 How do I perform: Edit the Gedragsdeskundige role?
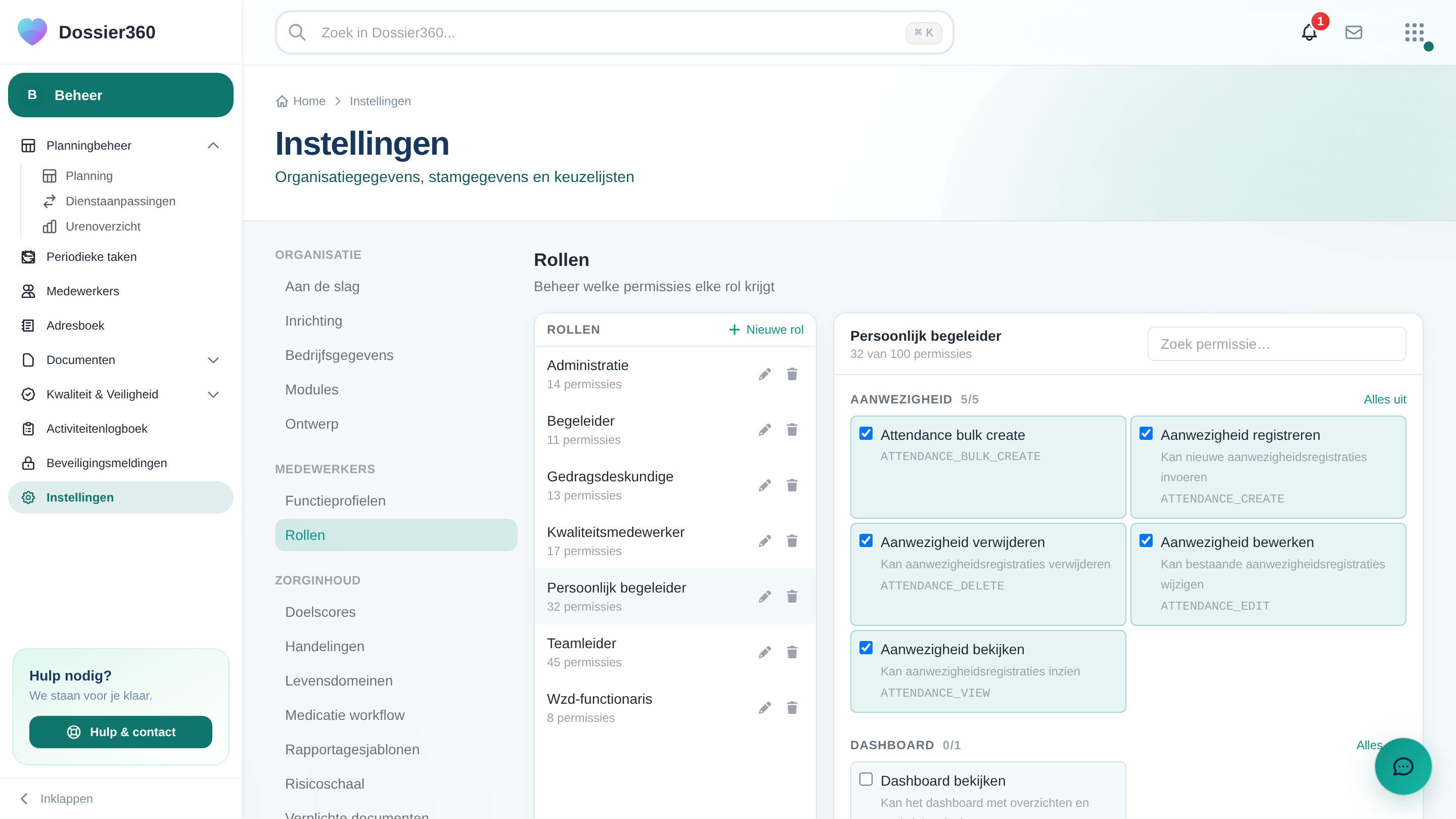pos(765,485)
